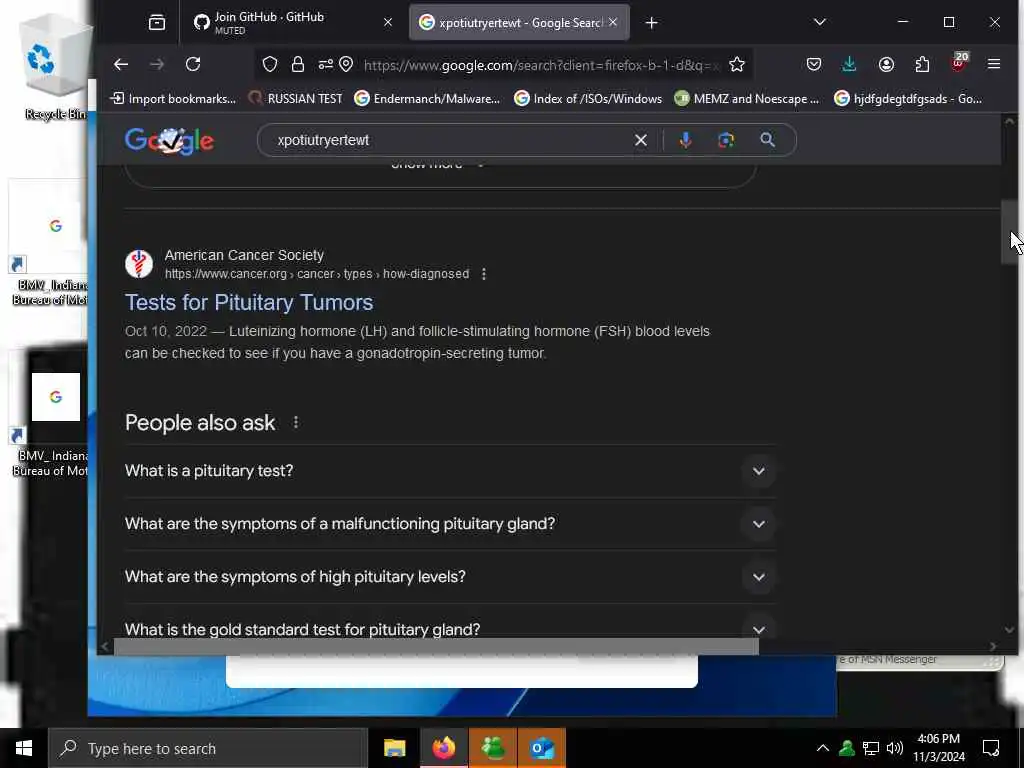Open hjdfgdegtdfgsads bookmark
Viewport: 1024px width, 768px height.
(x=908, y=99)
